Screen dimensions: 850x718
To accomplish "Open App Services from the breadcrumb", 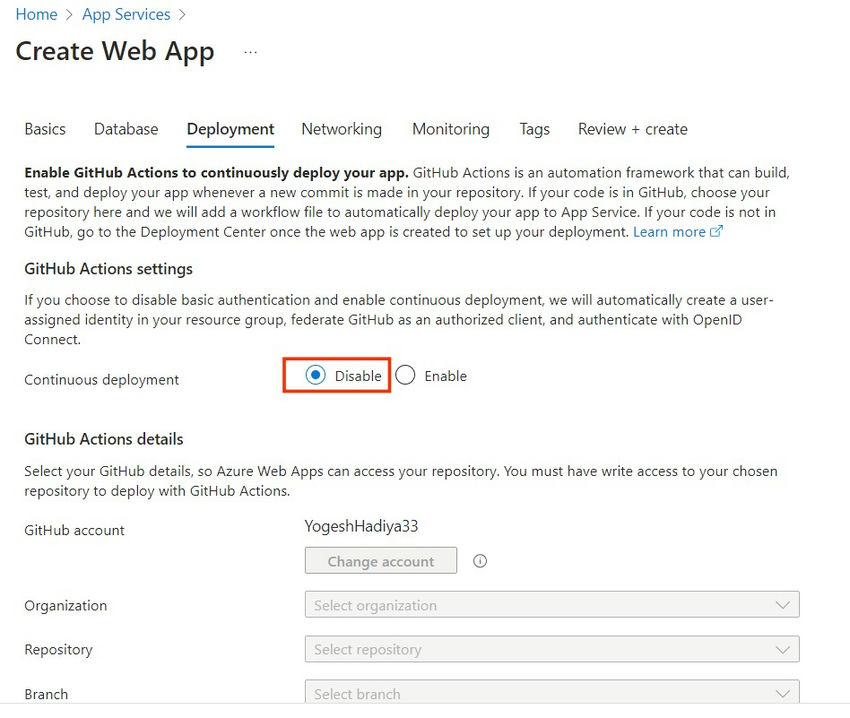I will [x=126, y=14].
